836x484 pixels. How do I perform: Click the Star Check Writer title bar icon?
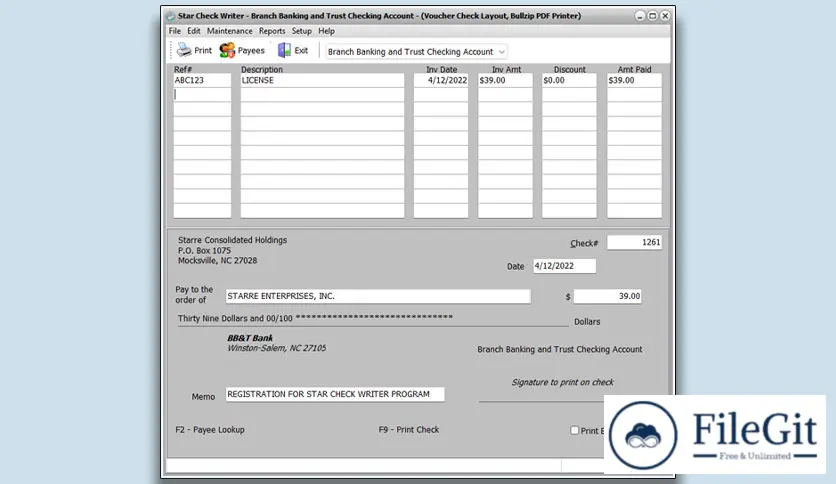click(171, 16)
